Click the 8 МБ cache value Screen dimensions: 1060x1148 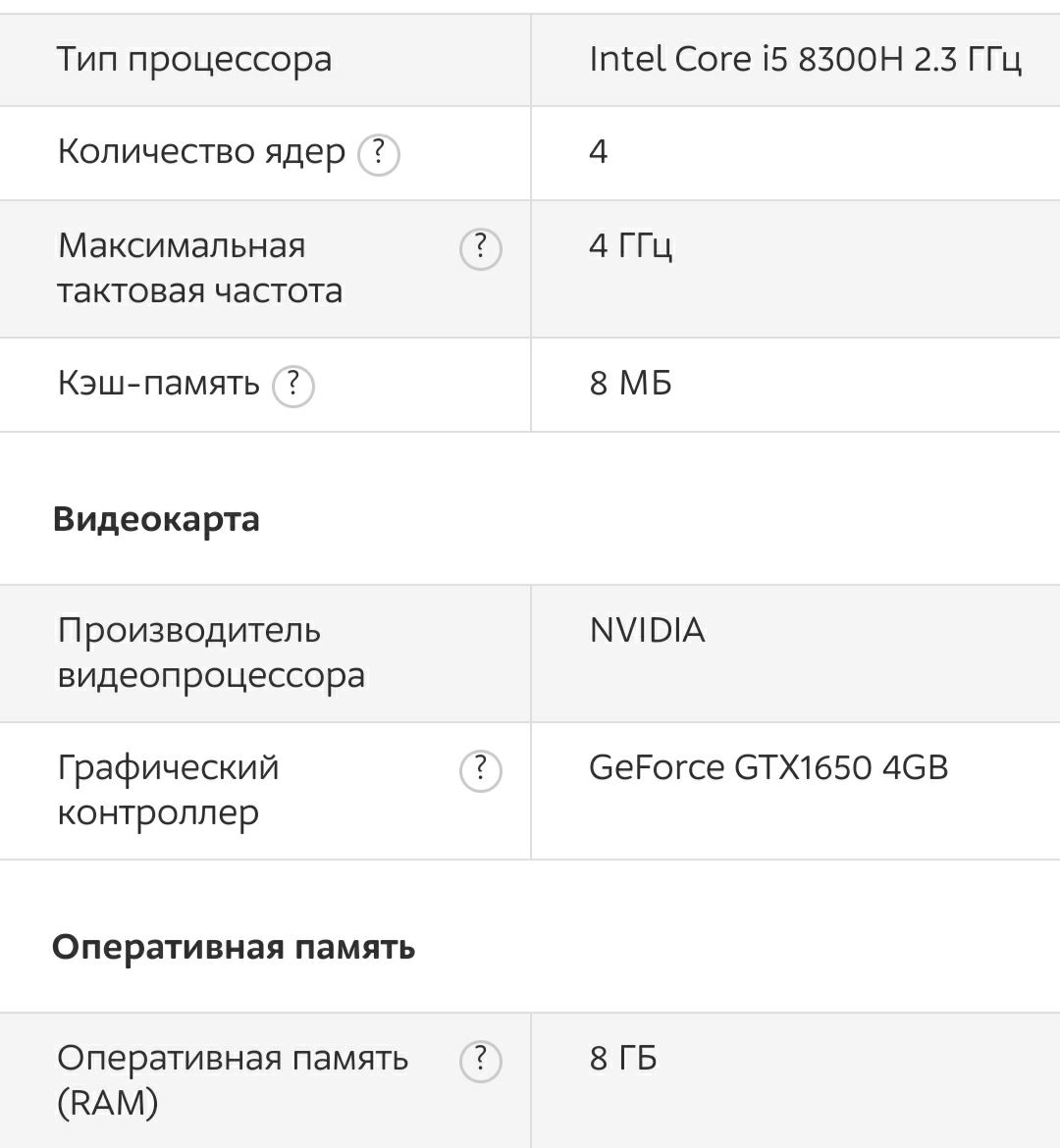(x=630, y=383)
